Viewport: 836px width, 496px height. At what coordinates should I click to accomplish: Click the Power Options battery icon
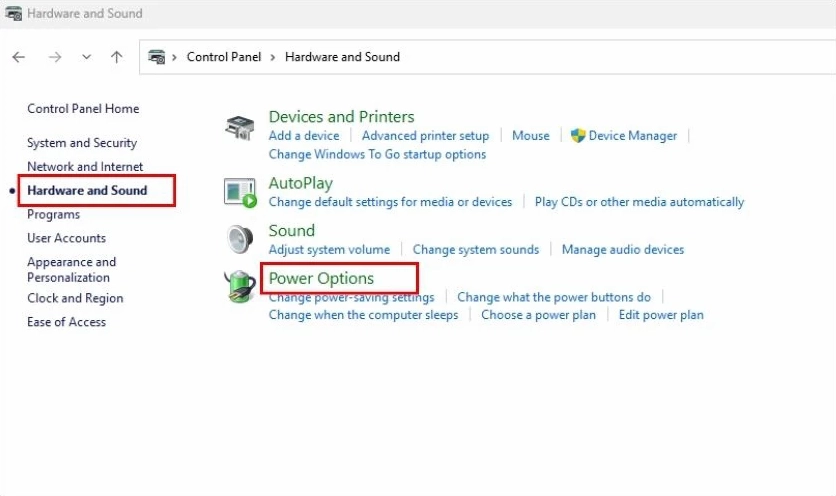pyautogui.click(x=240, y=289)
